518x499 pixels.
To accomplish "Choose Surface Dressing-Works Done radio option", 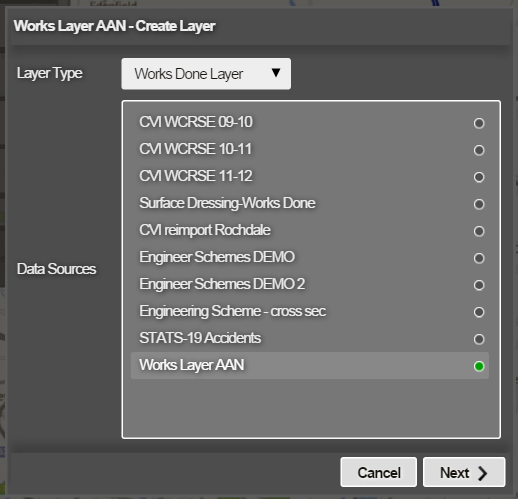I will [x=479, y=204].
